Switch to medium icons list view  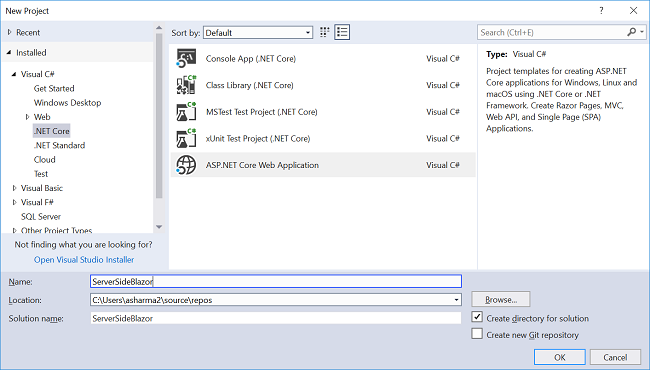tap(342, 32)
